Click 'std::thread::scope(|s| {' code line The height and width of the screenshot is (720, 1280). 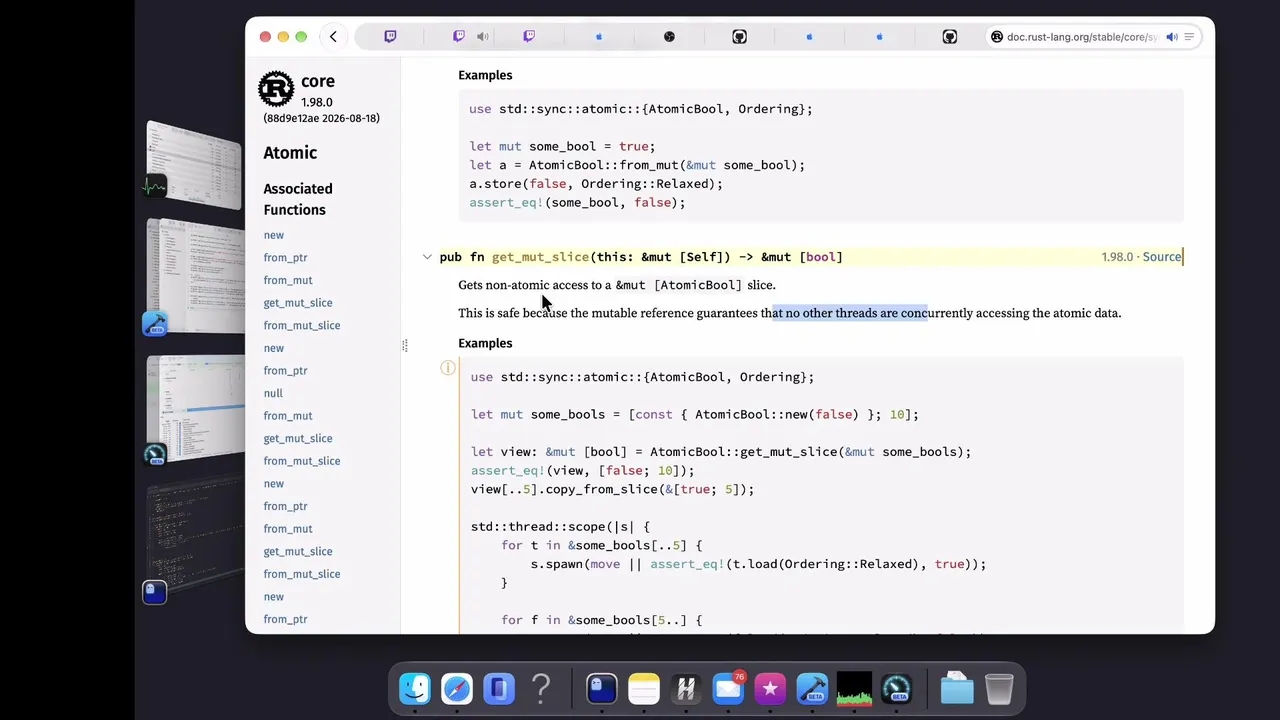pyautogui.click(x=560, y=526)
